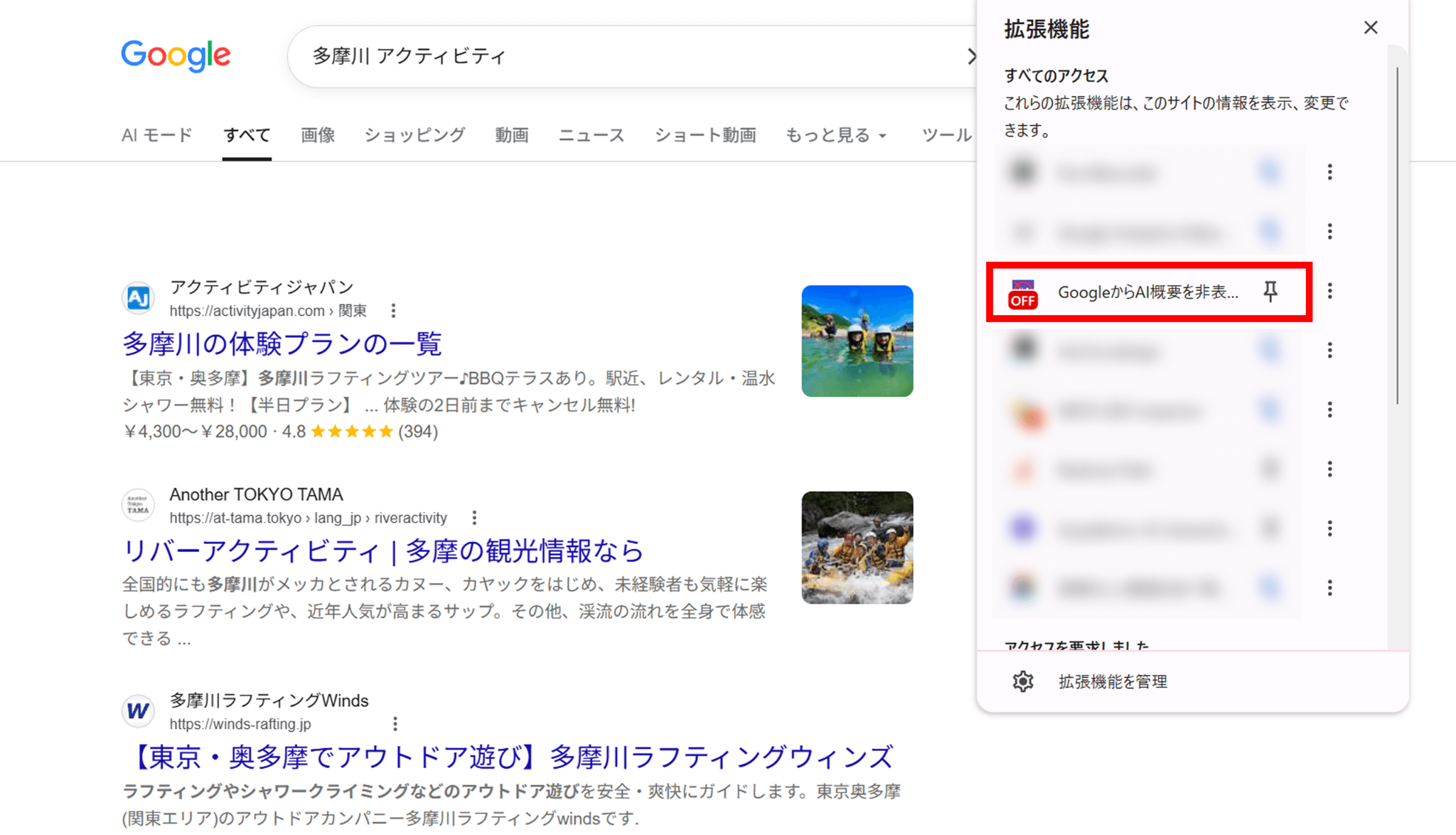Click the OFF icon of the AI概要 extension
The width and height of the screenshot is (1456, 835).
point(1023,294)
